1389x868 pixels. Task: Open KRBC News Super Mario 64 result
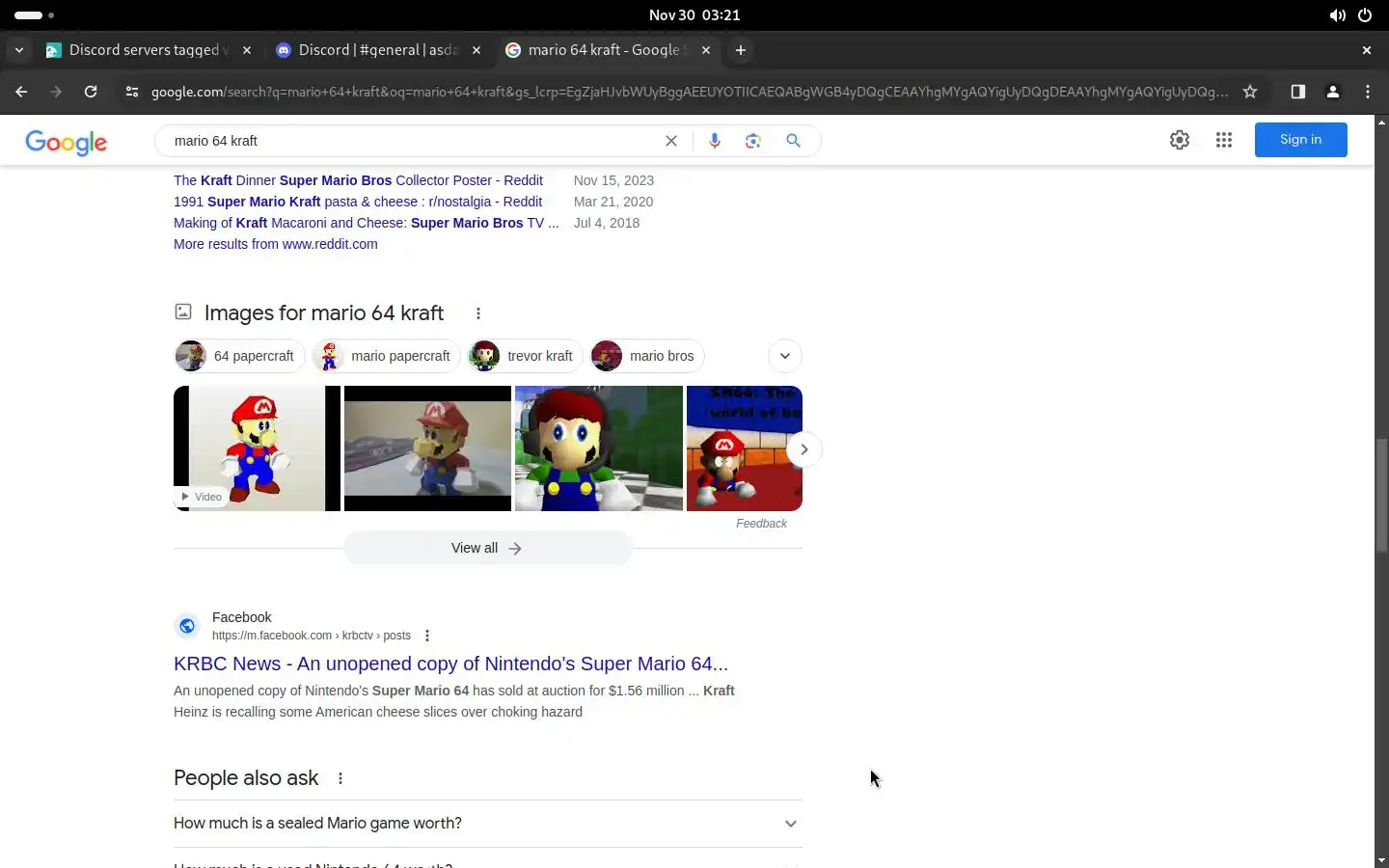click(x=450, y=664)
